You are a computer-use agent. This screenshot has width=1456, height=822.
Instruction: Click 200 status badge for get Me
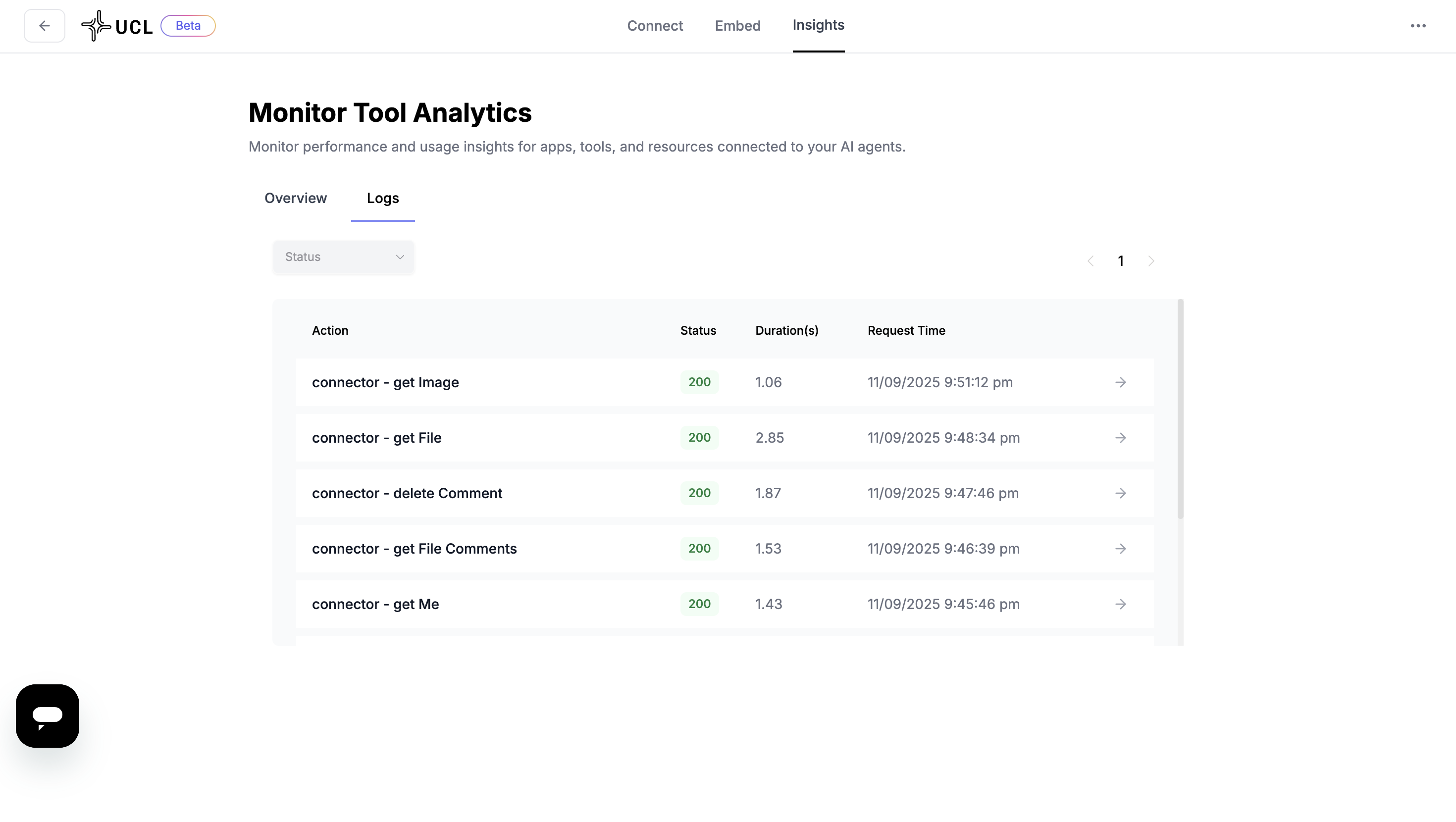click(699, 604)
